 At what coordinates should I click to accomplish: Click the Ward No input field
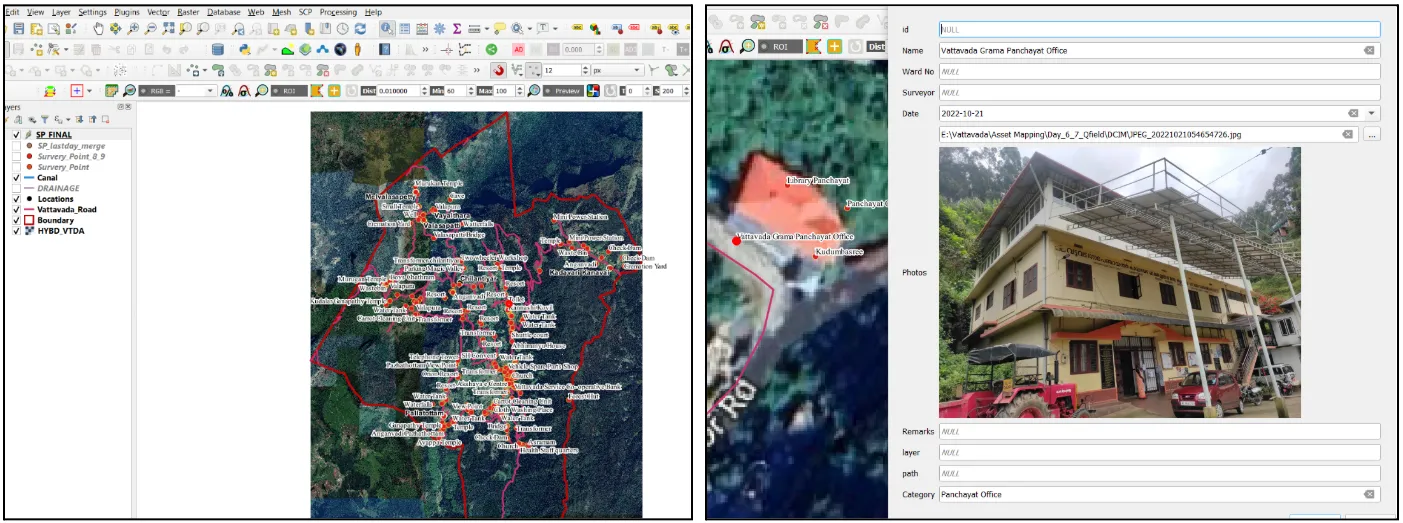coord(1159,72)
